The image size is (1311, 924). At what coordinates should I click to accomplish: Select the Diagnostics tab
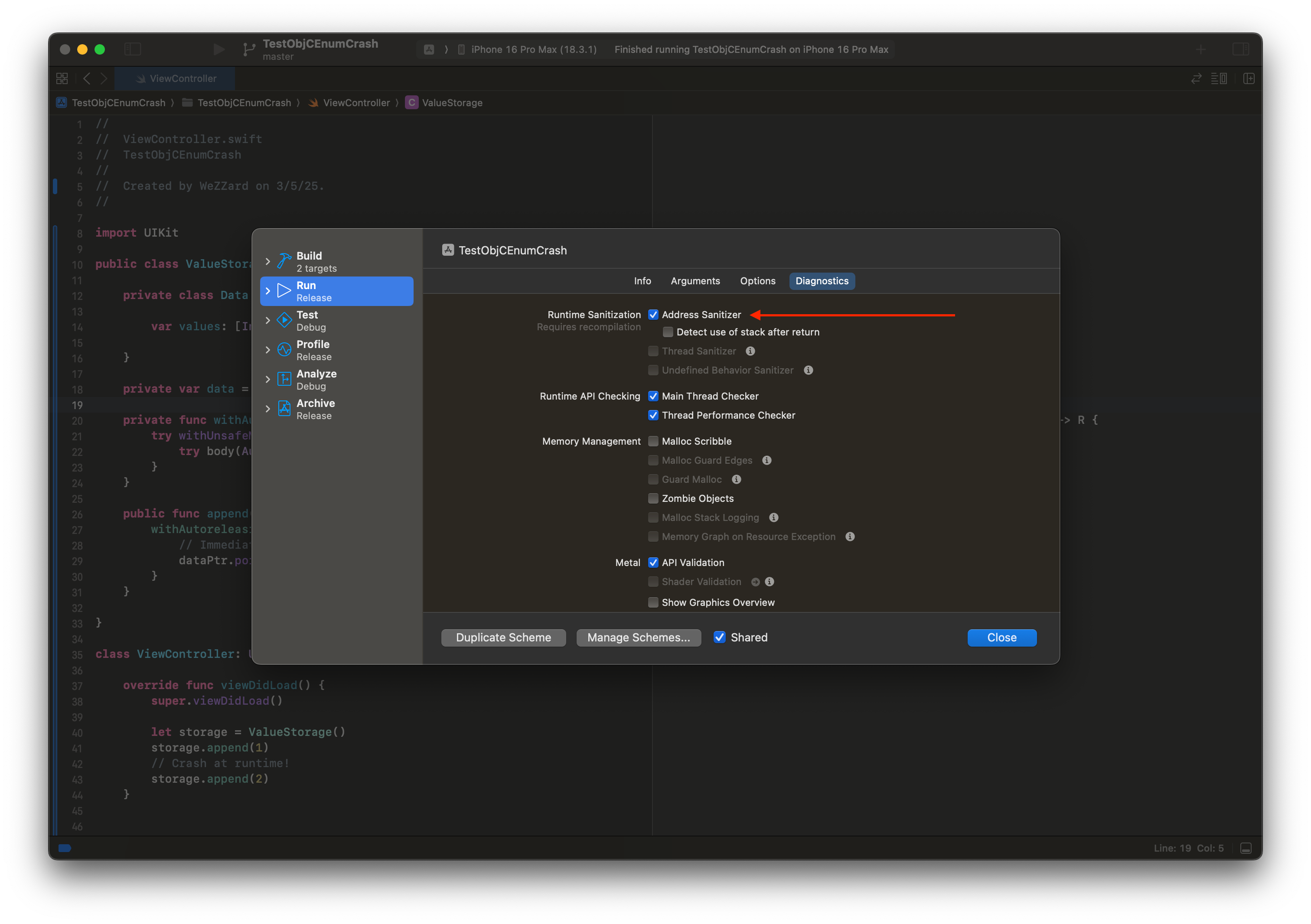(x=822, y=281)
